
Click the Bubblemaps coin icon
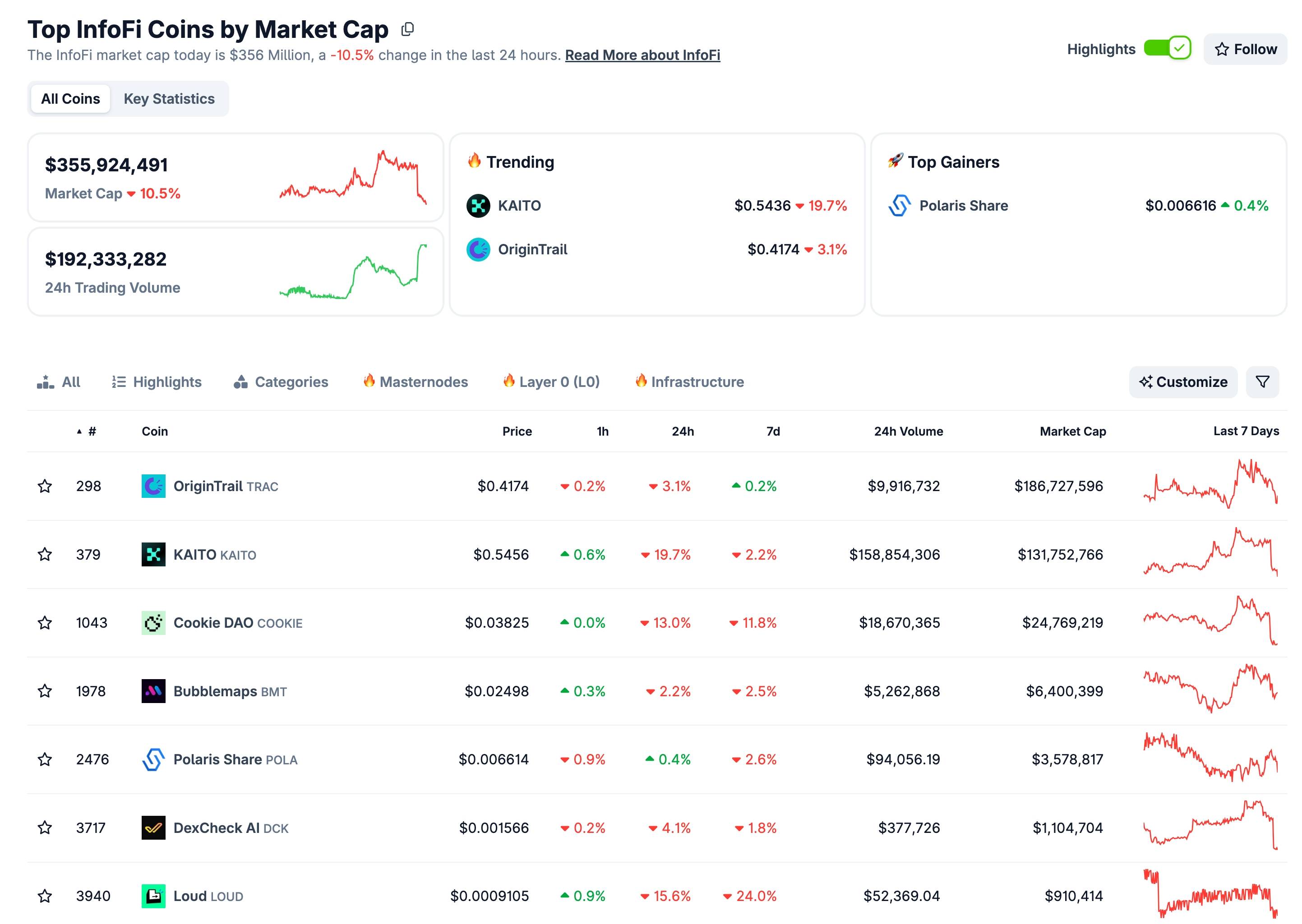[153, 691]
